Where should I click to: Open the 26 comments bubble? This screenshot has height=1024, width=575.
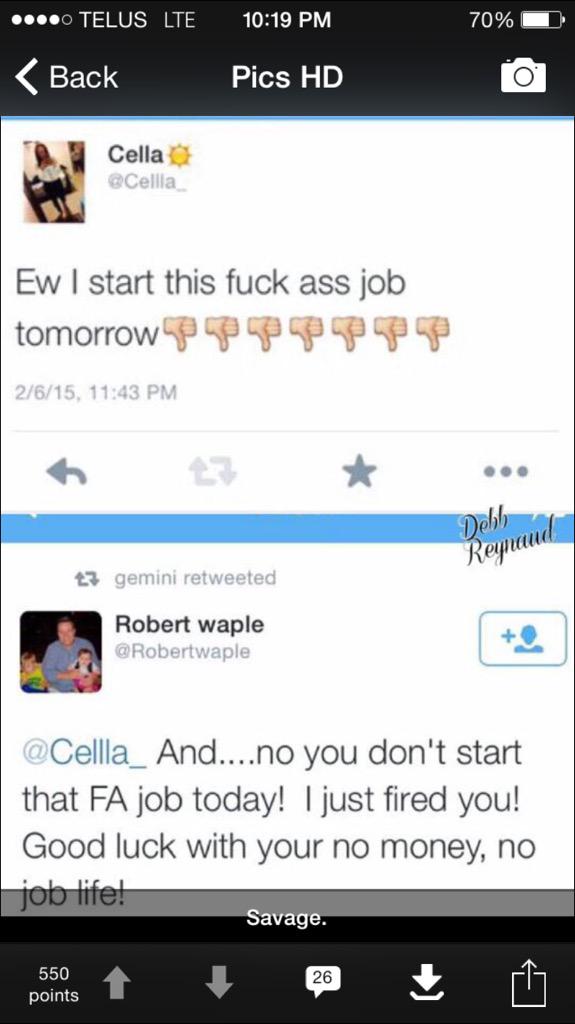pos(322,982)
